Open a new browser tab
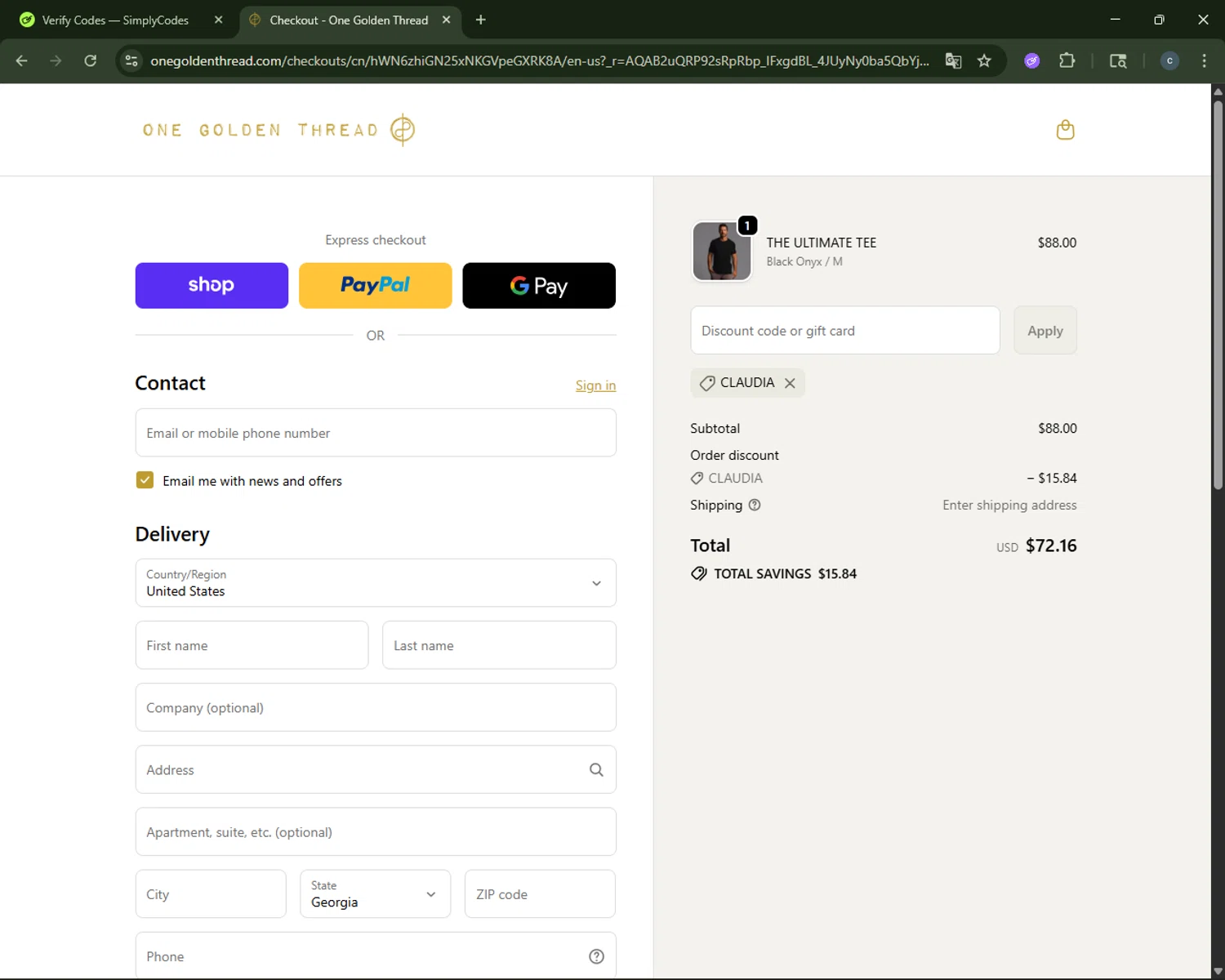This screenshot has height=980, width=1225. click(x=481, y=20)
